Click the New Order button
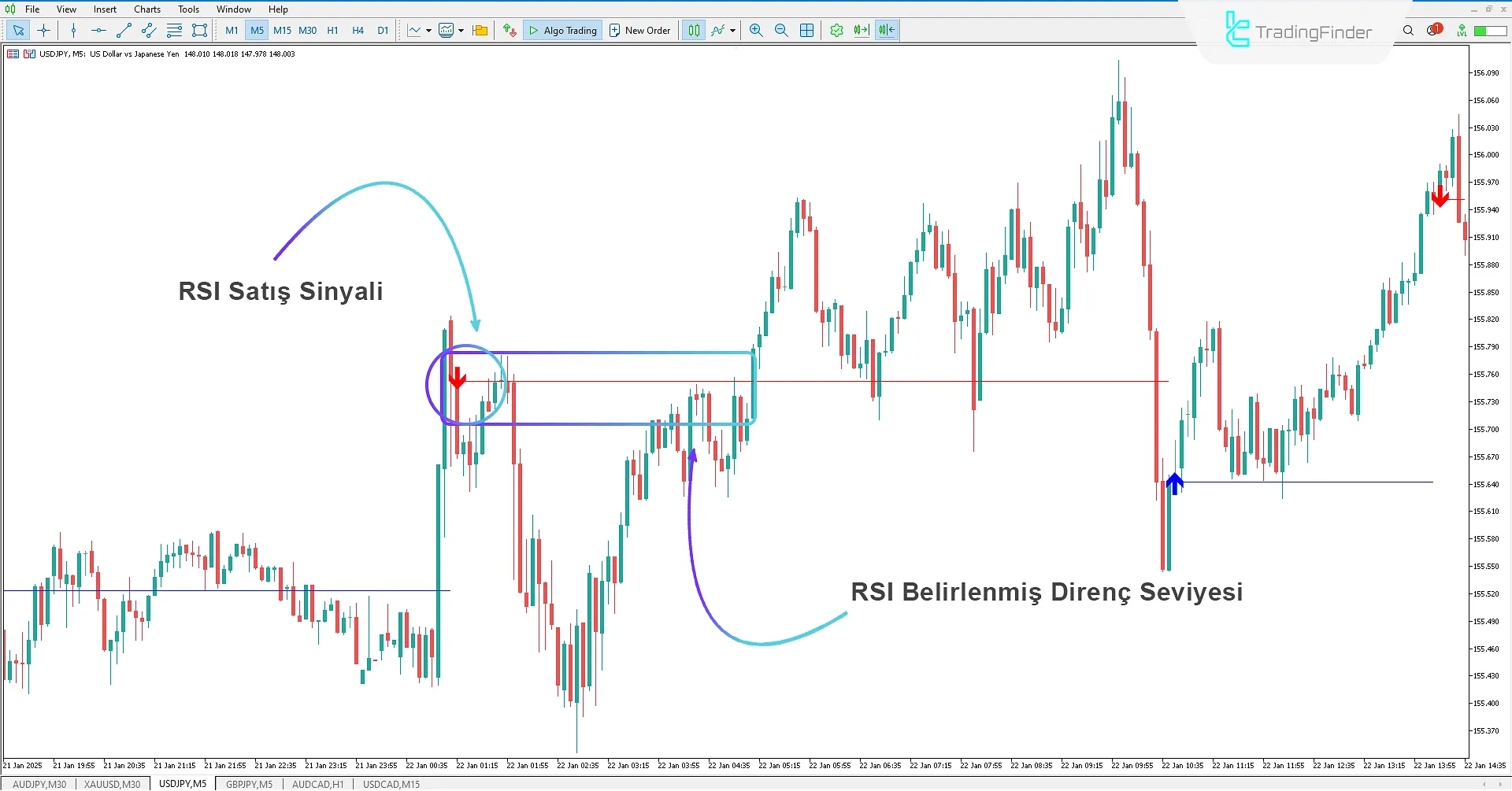The width and height of the screenshot is (1512, 791). coord(639,31)
